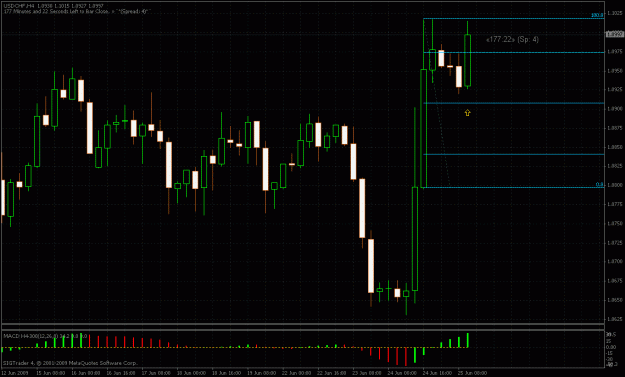Click the 23 Jun 08:00 time axis label
Image resolution: width=625 pixels, height=377 pixels.
coord(367,373)
